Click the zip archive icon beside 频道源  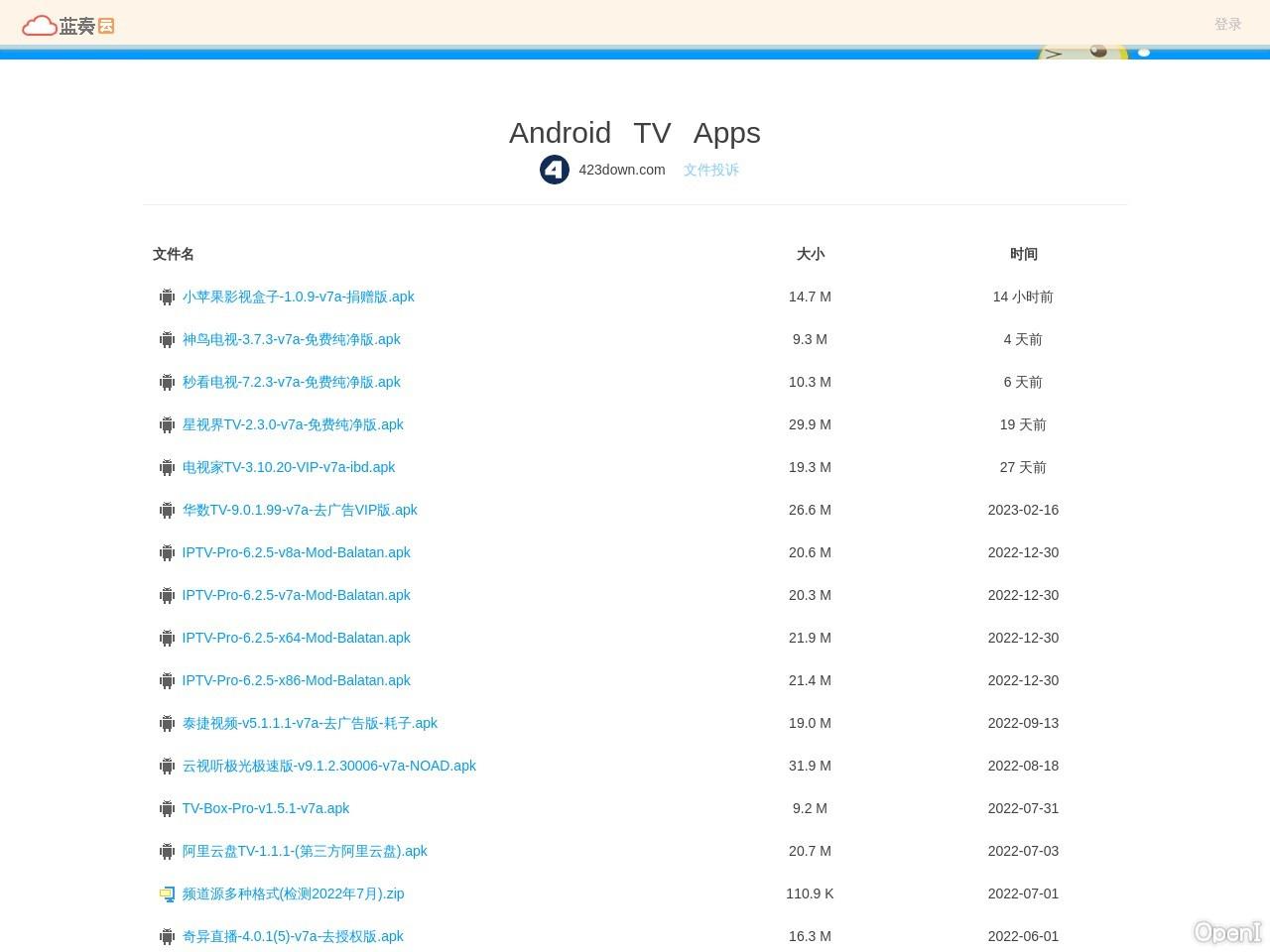pos(167,894)
